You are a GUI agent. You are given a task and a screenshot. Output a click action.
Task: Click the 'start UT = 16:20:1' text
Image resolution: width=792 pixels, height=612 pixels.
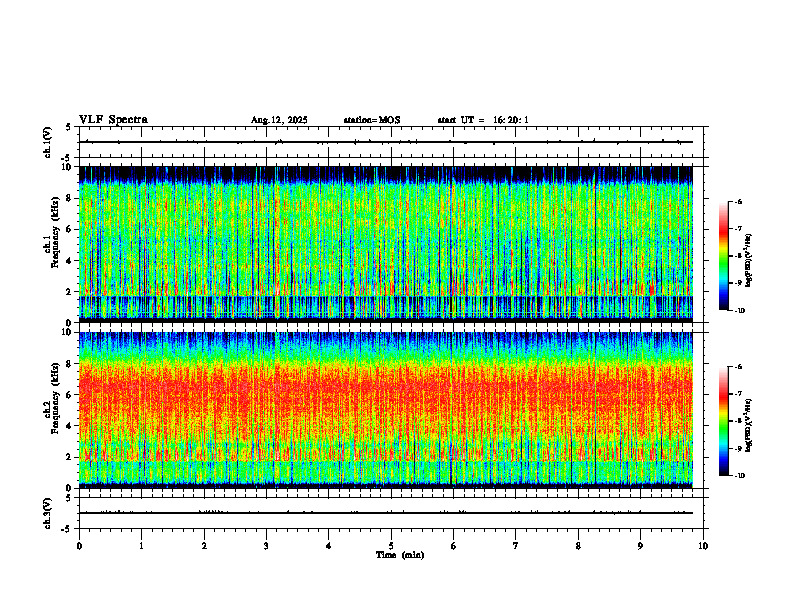point(483,120)
